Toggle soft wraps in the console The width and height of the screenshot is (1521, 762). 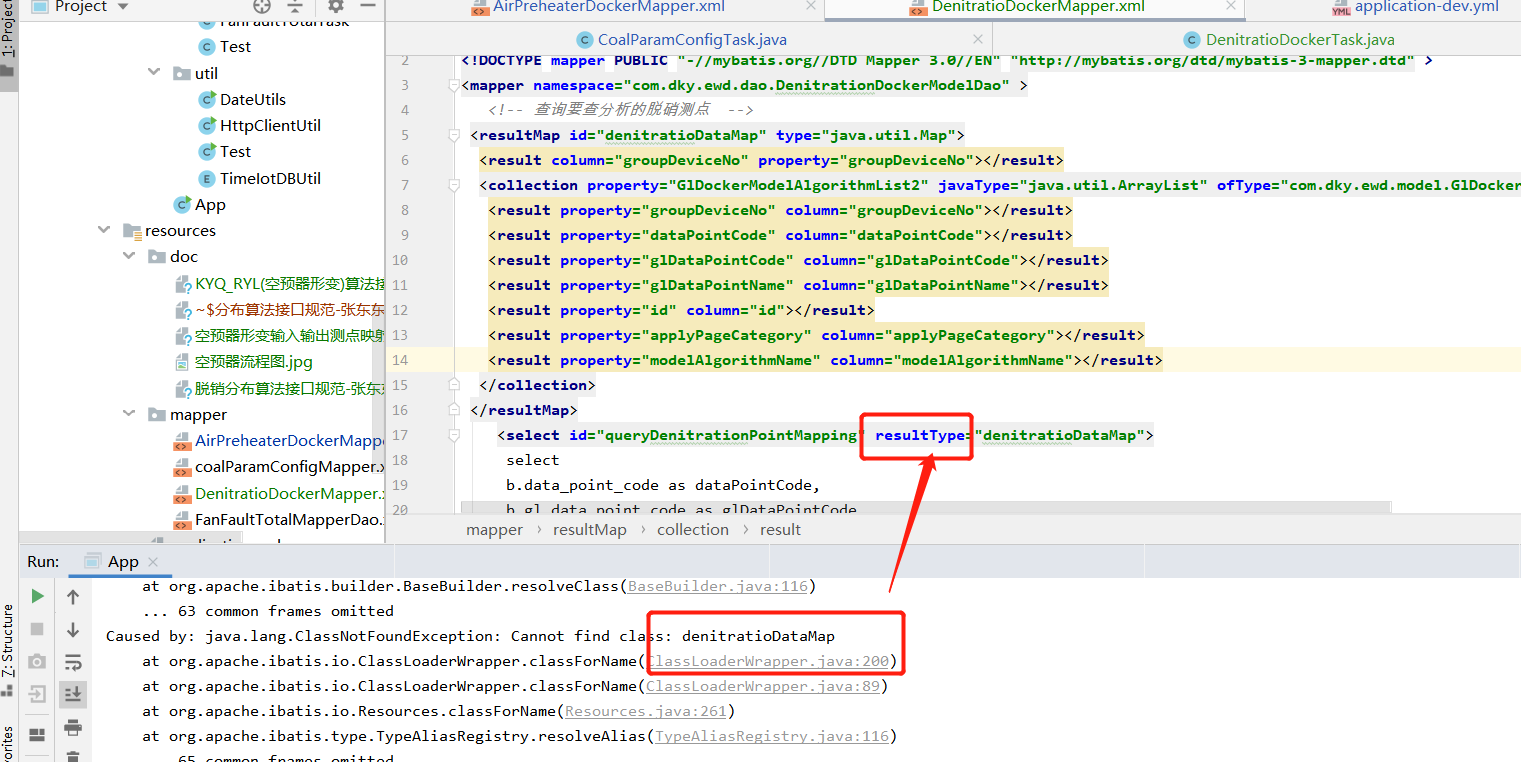72,661
